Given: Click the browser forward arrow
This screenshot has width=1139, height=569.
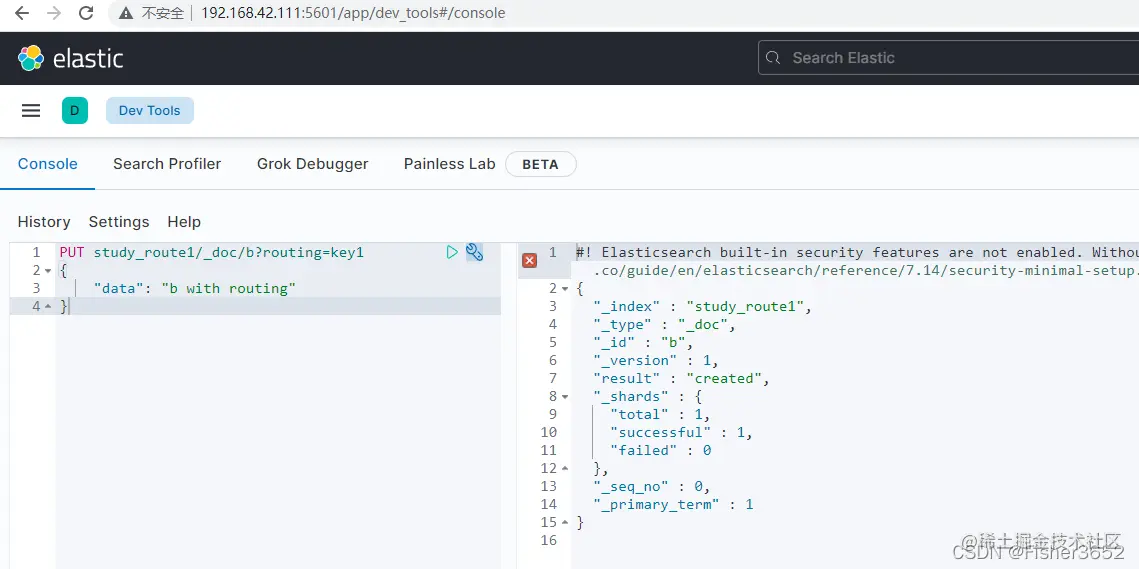Looking at the screenshot, I should pos(54,13).
